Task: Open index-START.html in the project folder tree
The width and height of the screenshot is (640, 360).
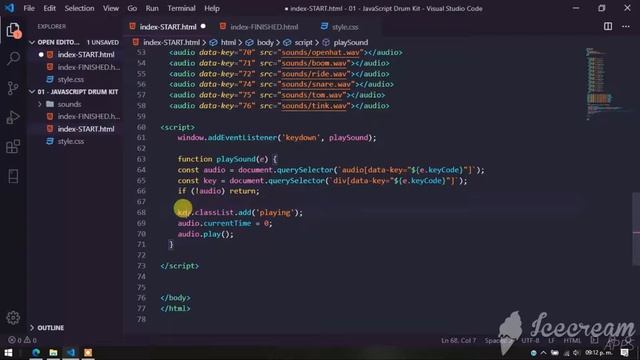Action: (86, 129)
